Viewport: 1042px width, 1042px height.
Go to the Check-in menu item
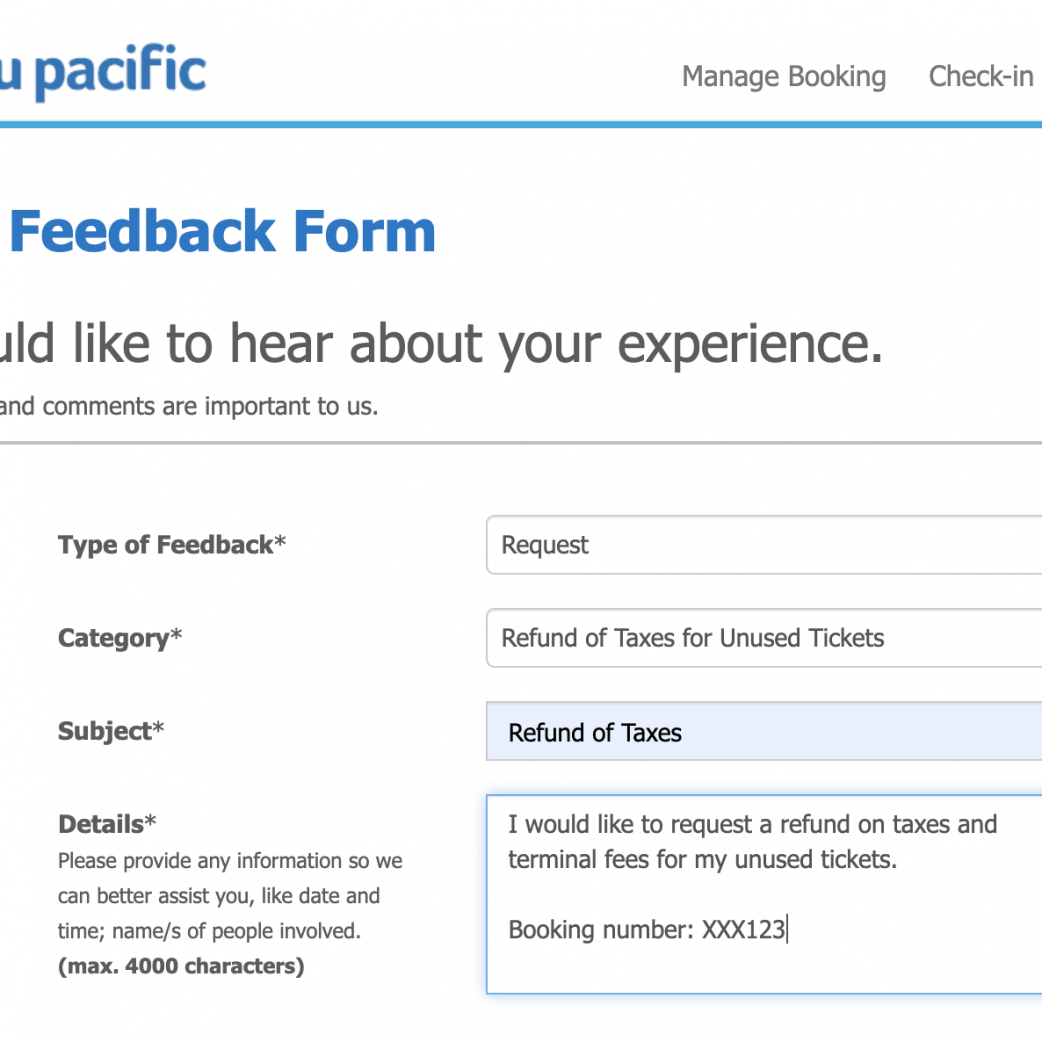pos(980,77)
